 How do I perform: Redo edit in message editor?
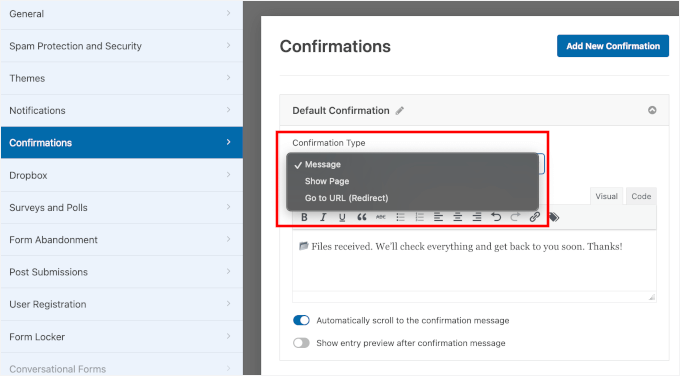pyautogui.click(x=515, y=217)
